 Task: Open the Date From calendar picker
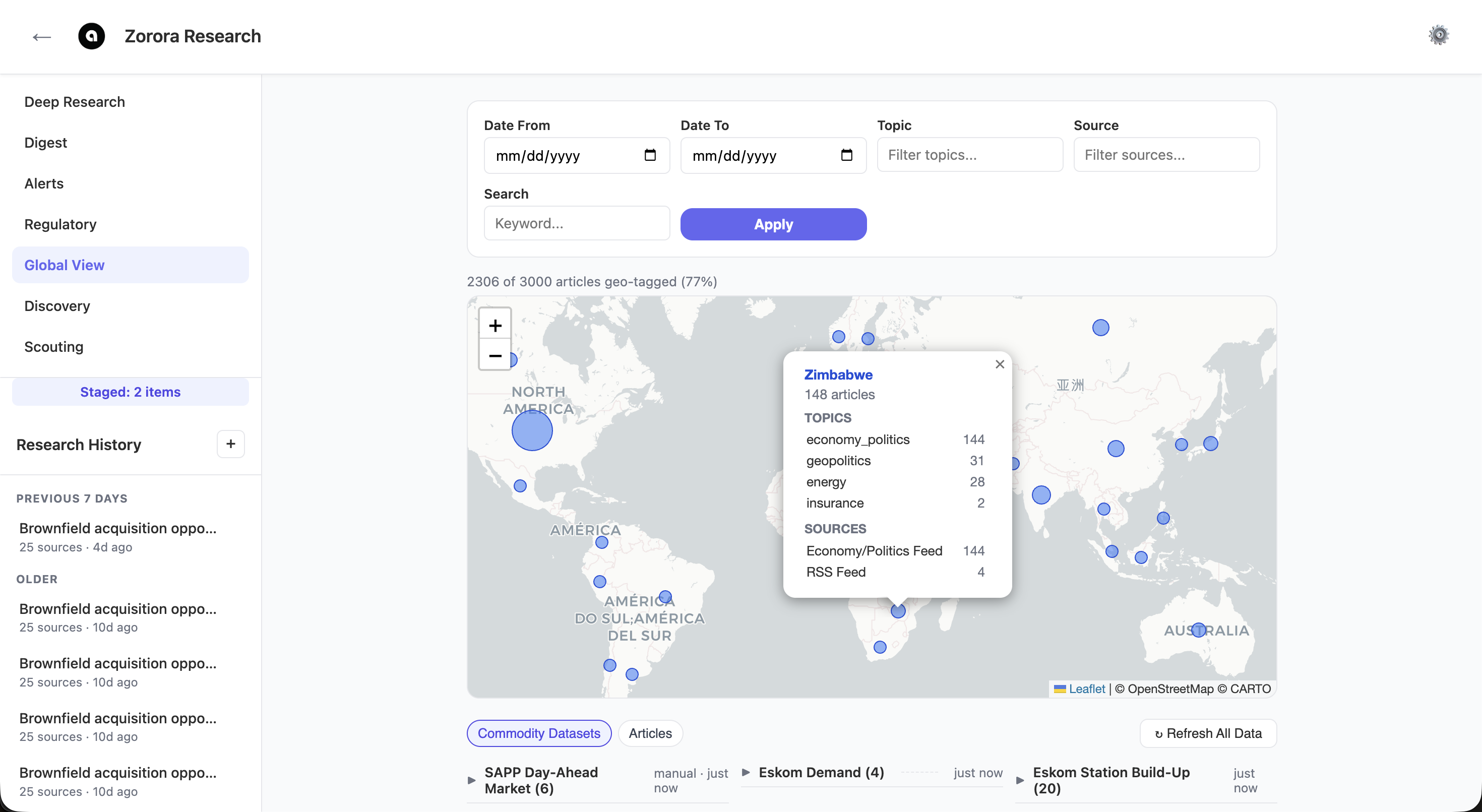(x=650, y=155)
